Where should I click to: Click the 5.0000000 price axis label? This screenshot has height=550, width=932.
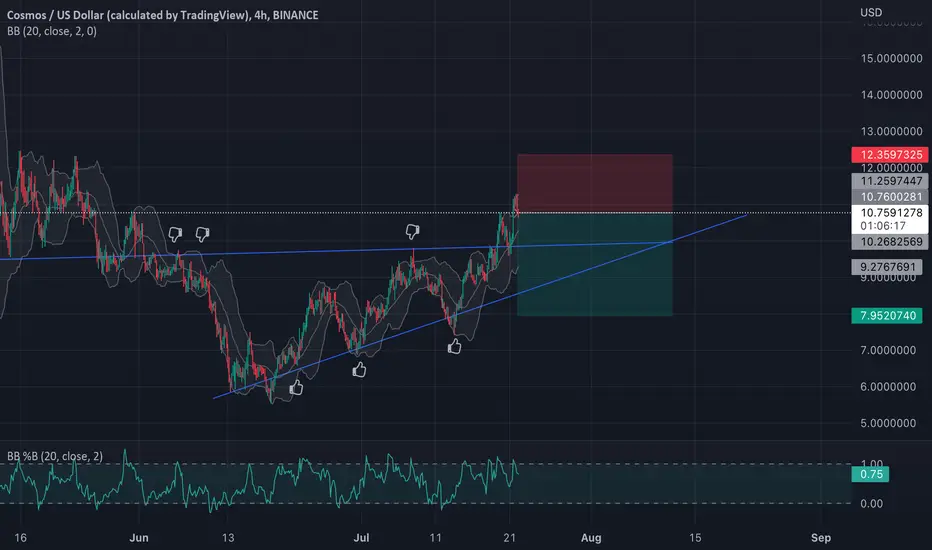click(888, 423)
